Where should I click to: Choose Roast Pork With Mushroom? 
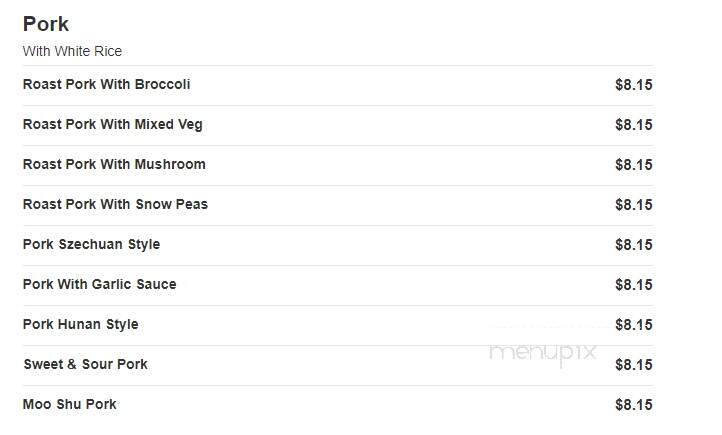point(114,164)
